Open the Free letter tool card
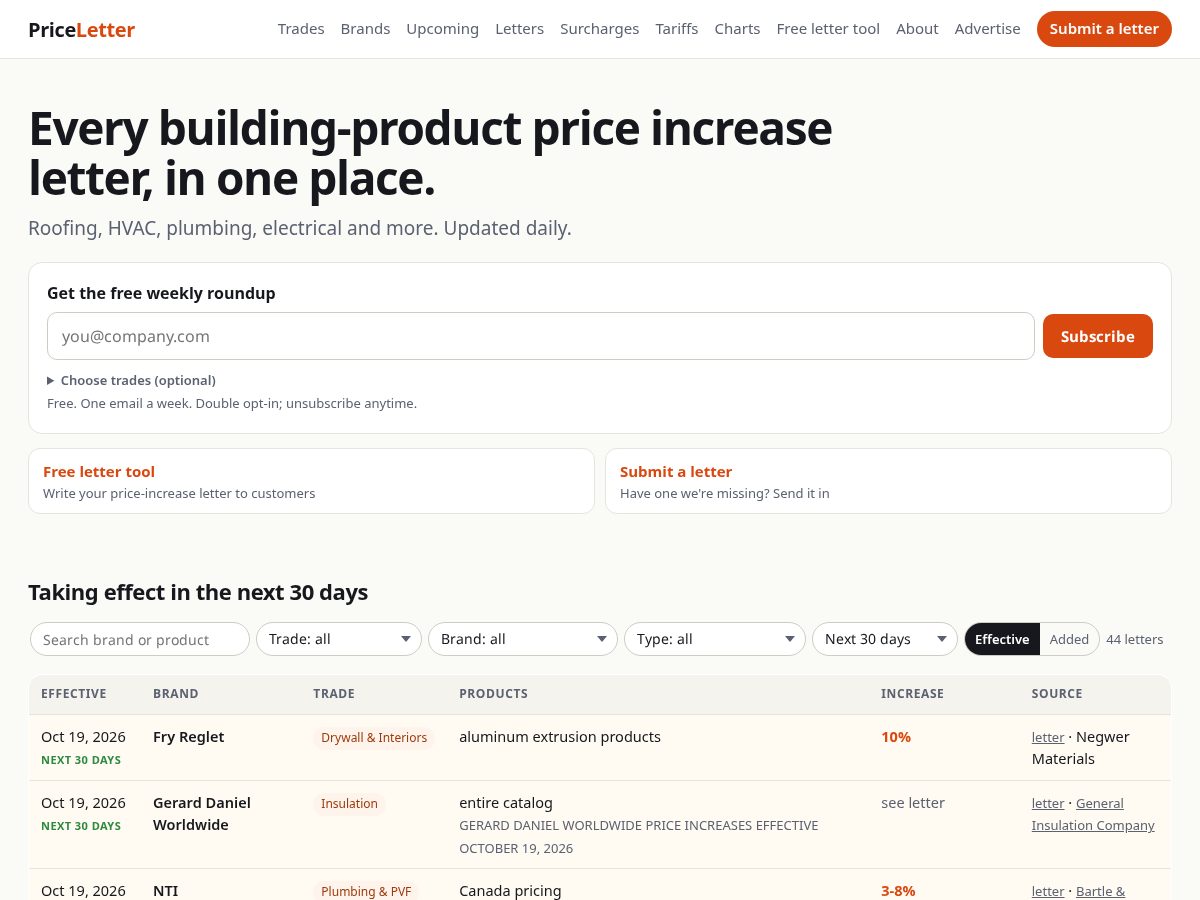Screen dimensions: 1200x900 point(311,481)
